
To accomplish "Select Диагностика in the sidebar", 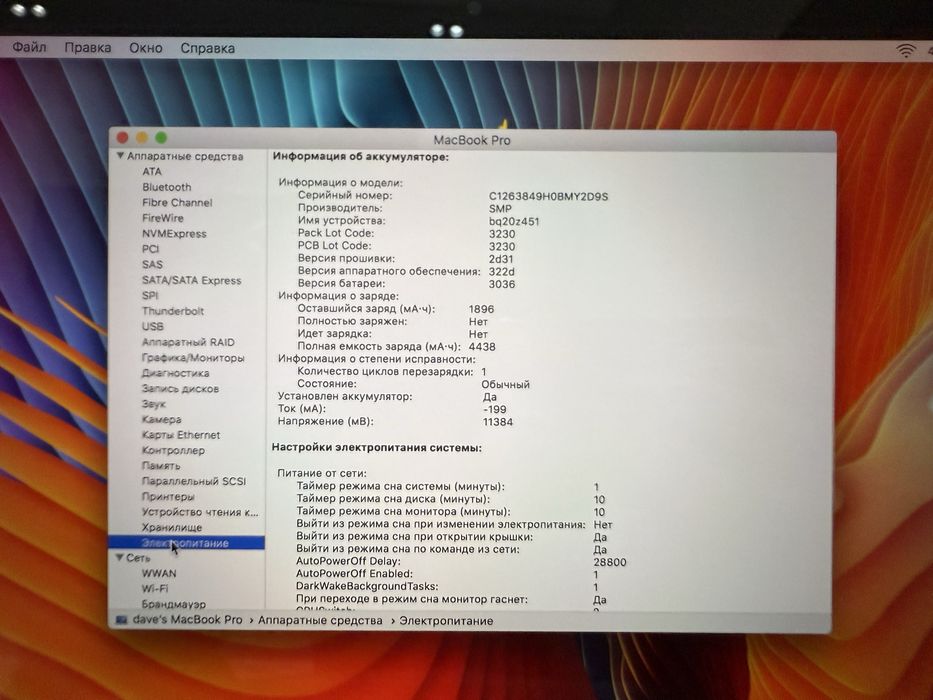I will tap(175, 373).
